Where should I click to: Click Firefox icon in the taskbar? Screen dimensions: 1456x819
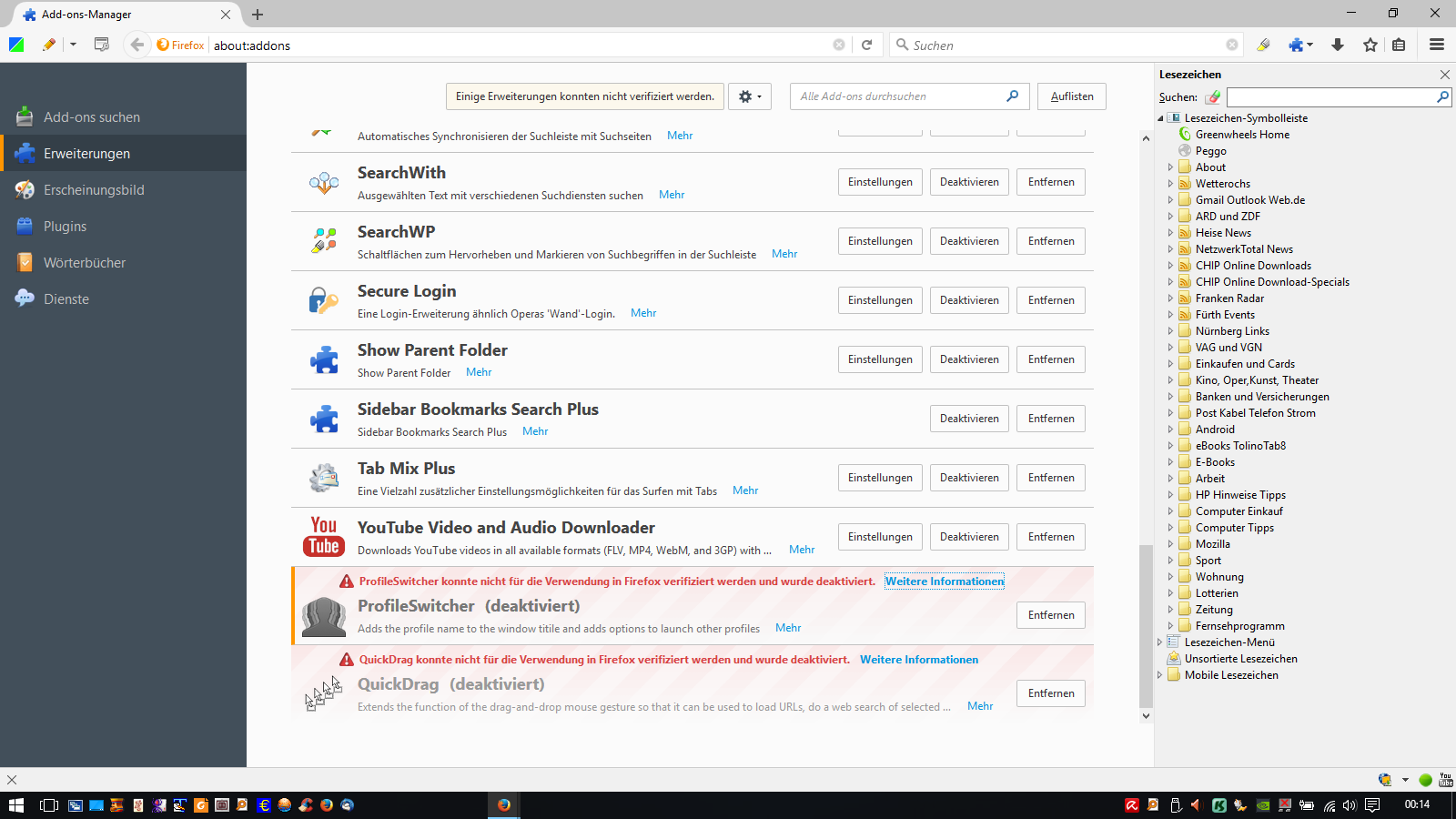click(x=503, y=805)
